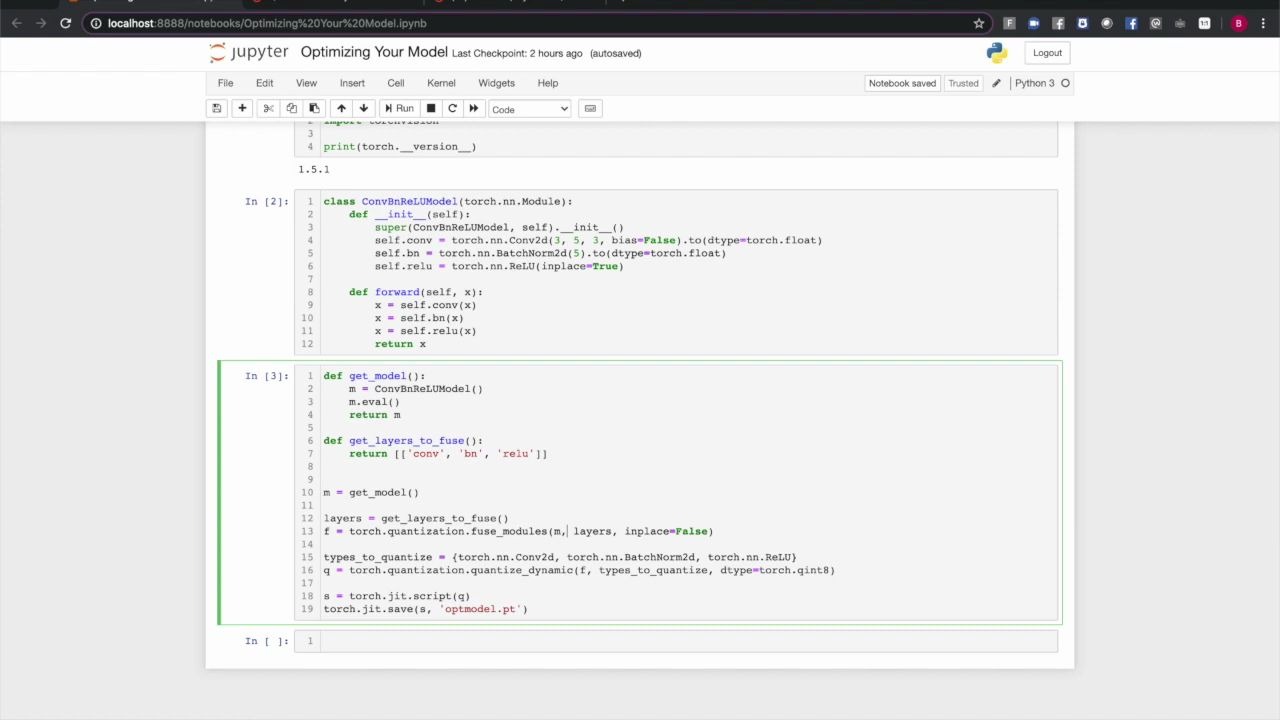Click the site information icon in address bar

95,23
